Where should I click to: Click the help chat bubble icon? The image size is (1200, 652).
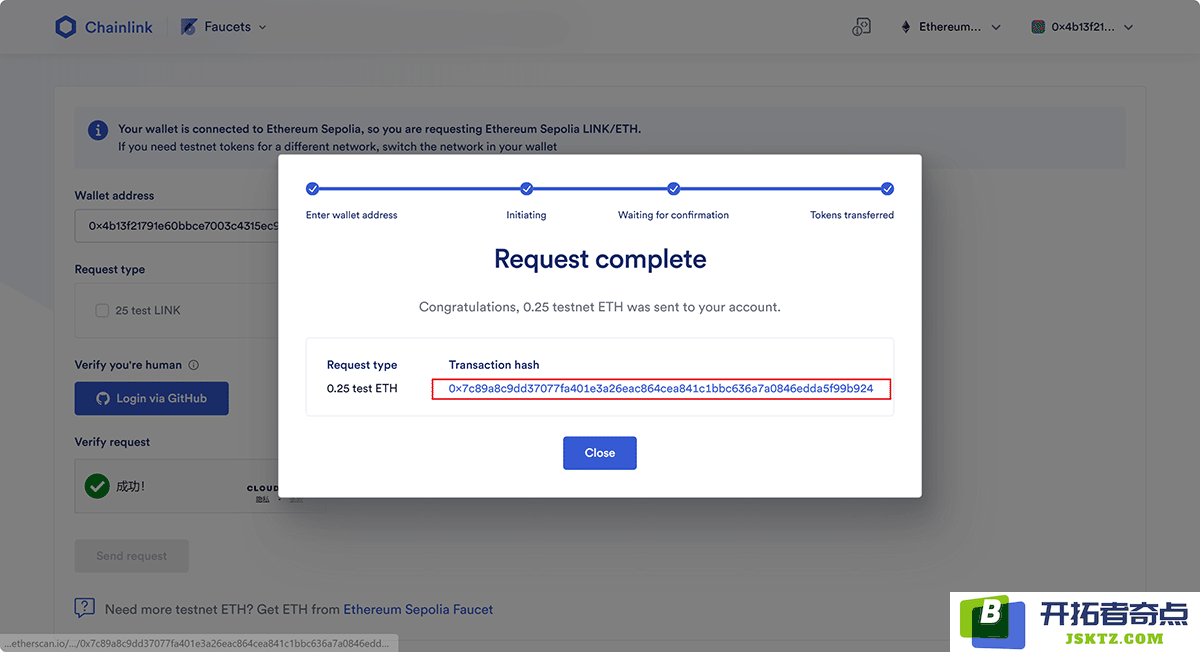85,608
